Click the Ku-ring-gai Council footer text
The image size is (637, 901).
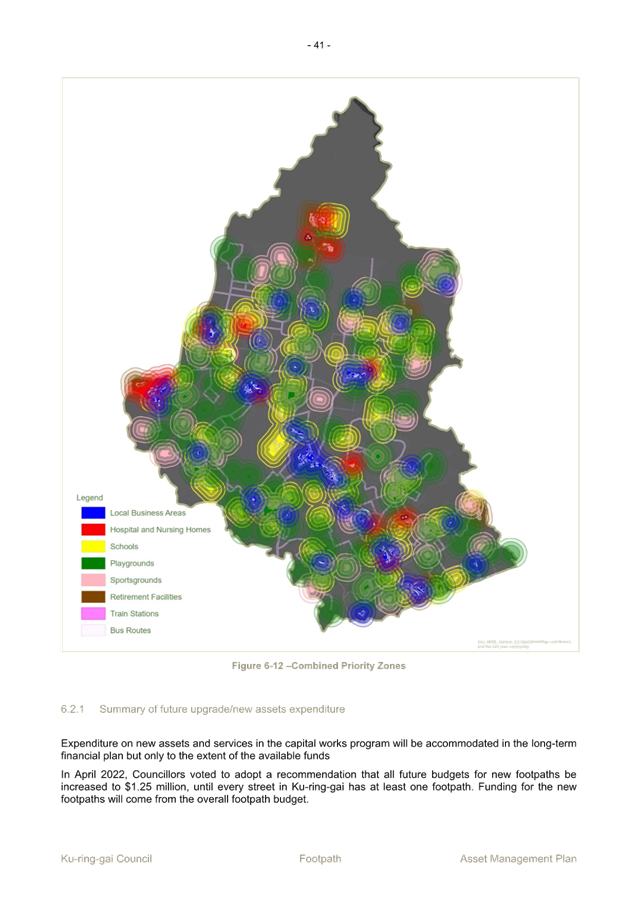(106, 859)
